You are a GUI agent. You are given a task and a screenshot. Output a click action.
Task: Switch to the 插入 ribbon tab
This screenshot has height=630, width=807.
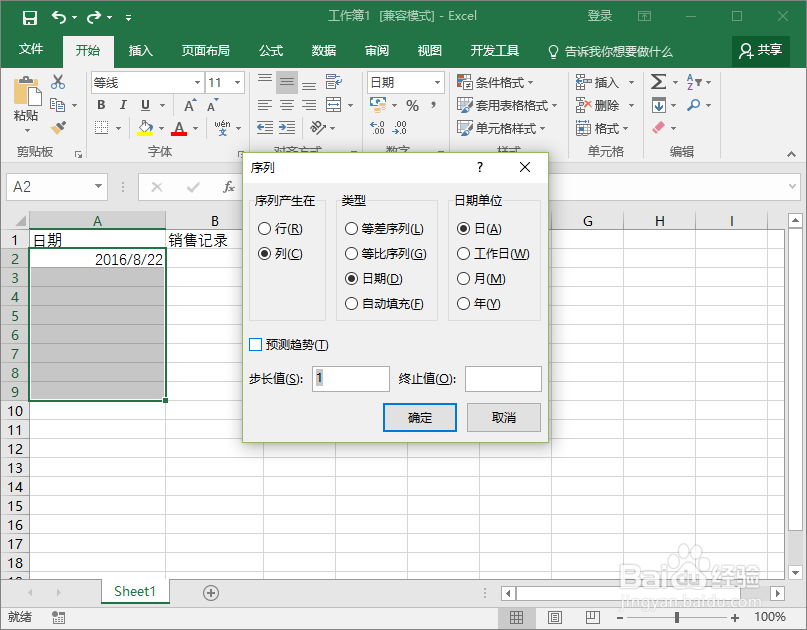139,51
